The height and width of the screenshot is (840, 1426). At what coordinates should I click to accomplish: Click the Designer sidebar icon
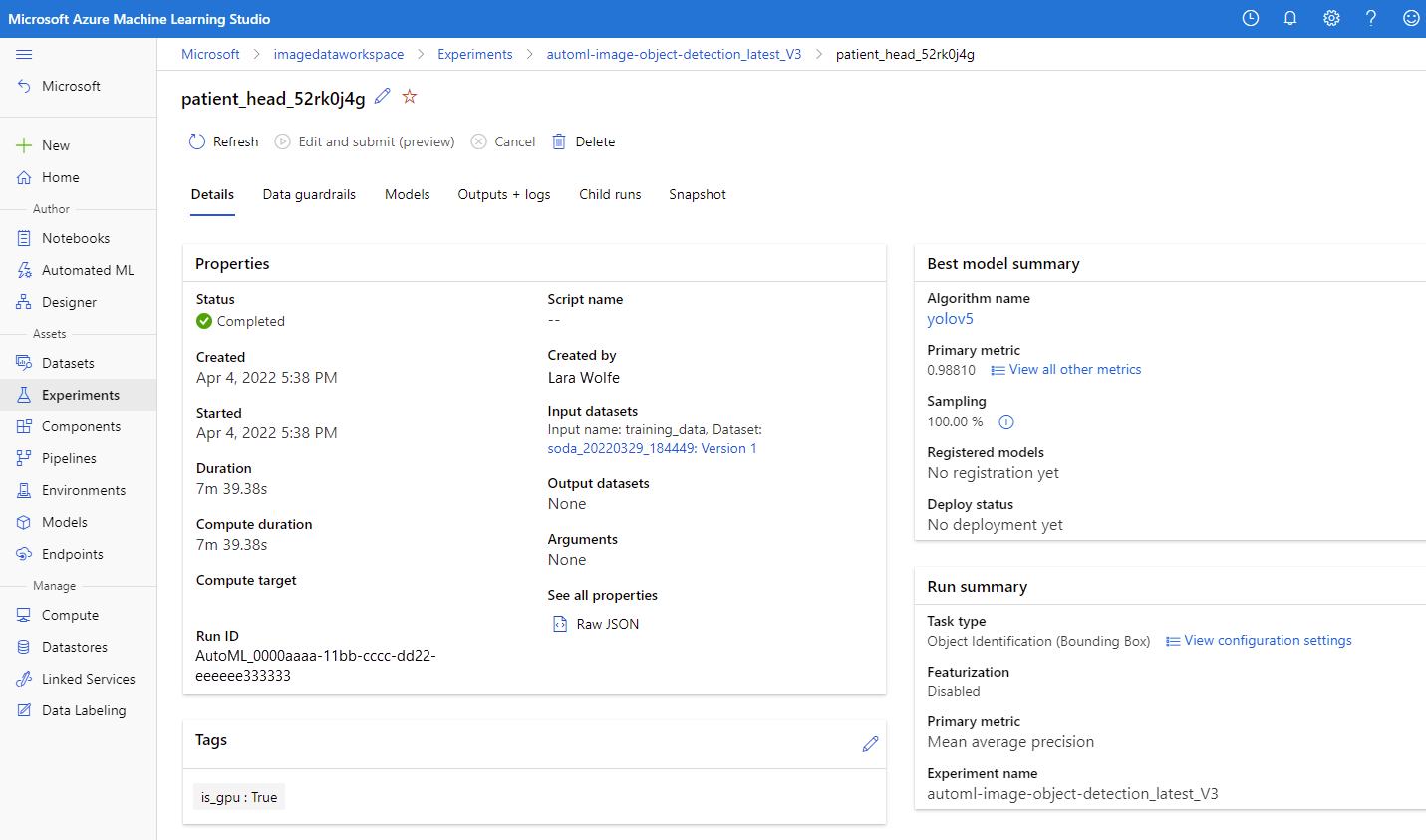(24, 302)
